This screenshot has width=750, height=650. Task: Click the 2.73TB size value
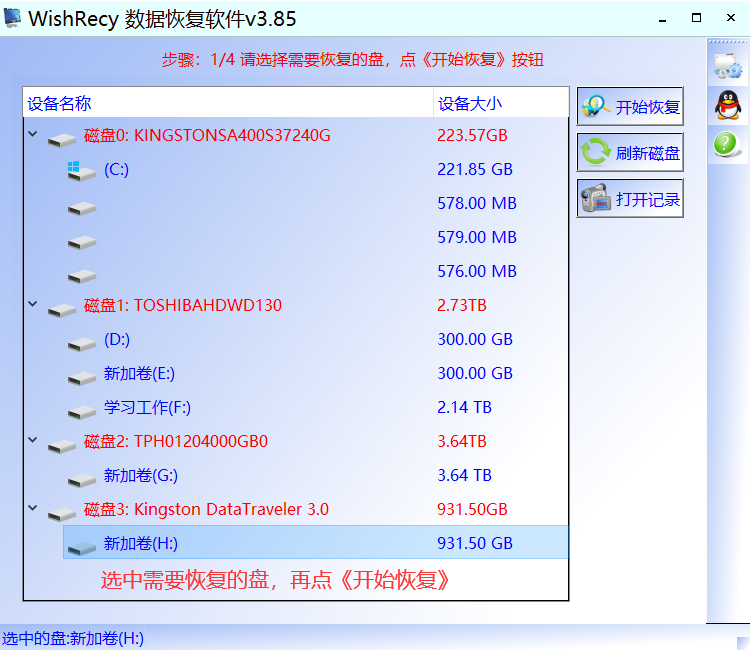462,305
